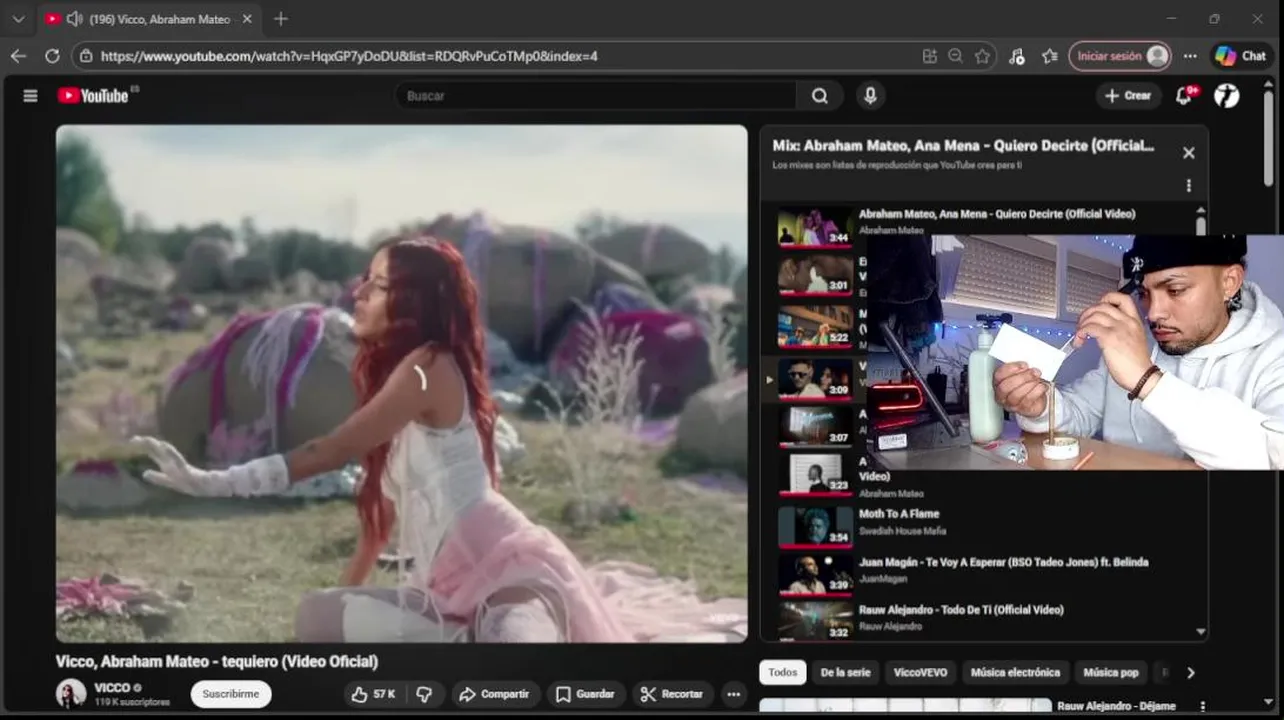Viewport: 1284px width, 720px height.
Task: Open the mix thumbnail showing 3:01
Action: click(816, 274)
